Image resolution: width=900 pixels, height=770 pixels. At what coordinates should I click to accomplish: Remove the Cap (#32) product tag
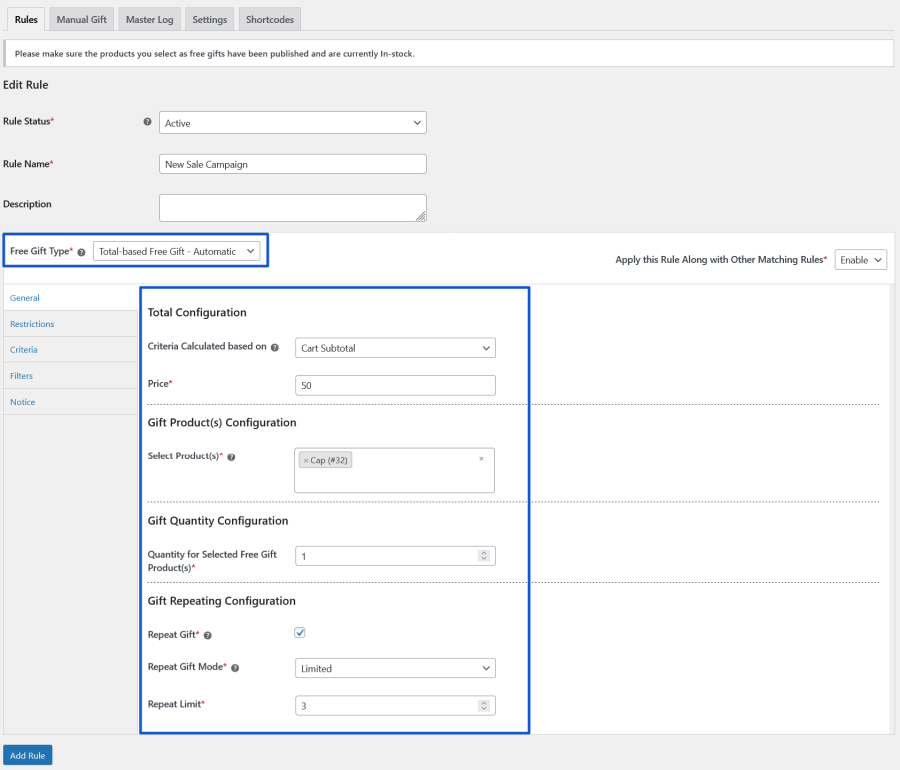point(306,461)
